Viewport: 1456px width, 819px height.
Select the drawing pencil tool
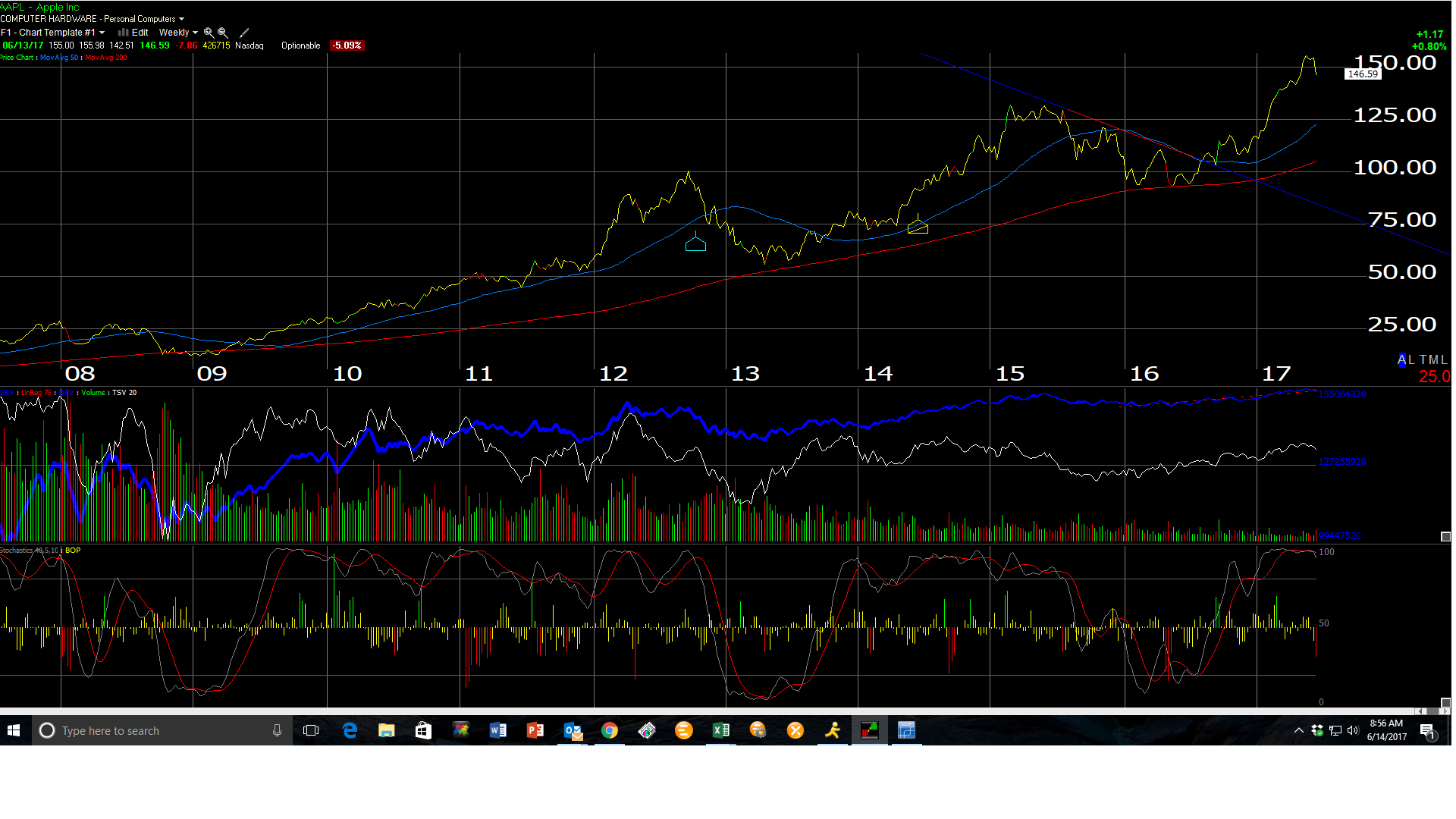tap(244, 33)
